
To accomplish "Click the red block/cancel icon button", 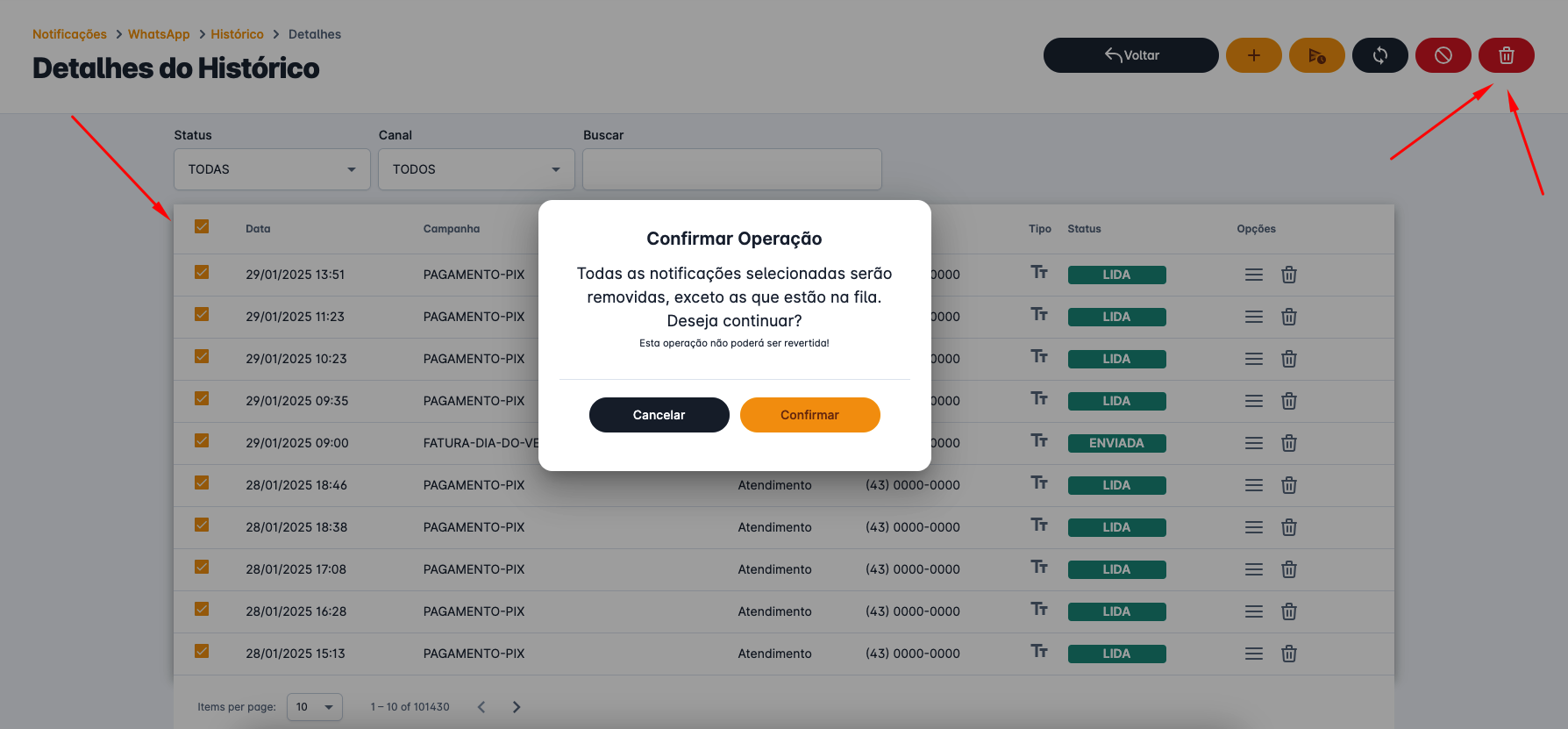I will [x=1443, y=55].
